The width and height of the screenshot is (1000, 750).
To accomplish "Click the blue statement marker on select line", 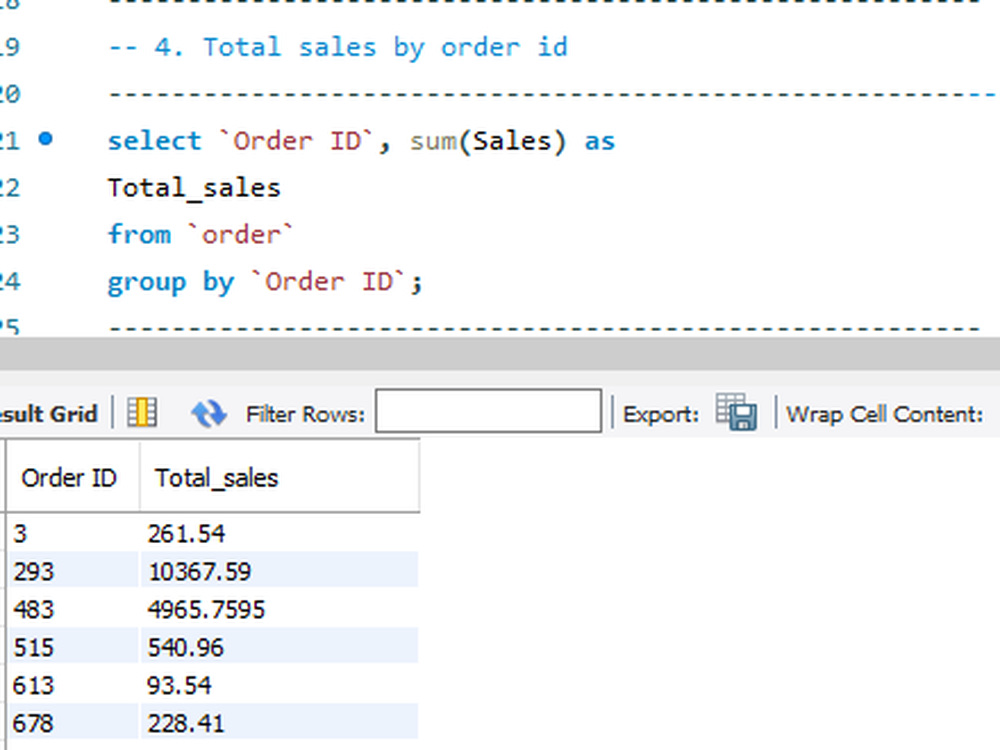I will [x=46, y=138].
